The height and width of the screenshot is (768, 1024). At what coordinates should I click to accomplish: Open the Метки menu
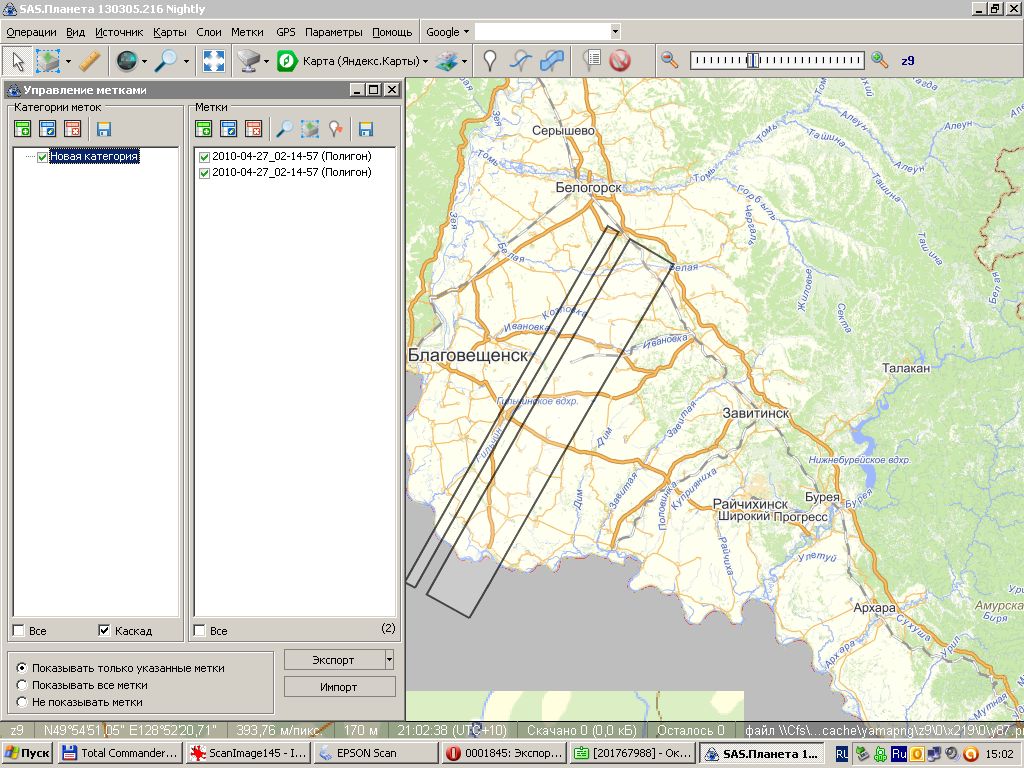[247, 32]
